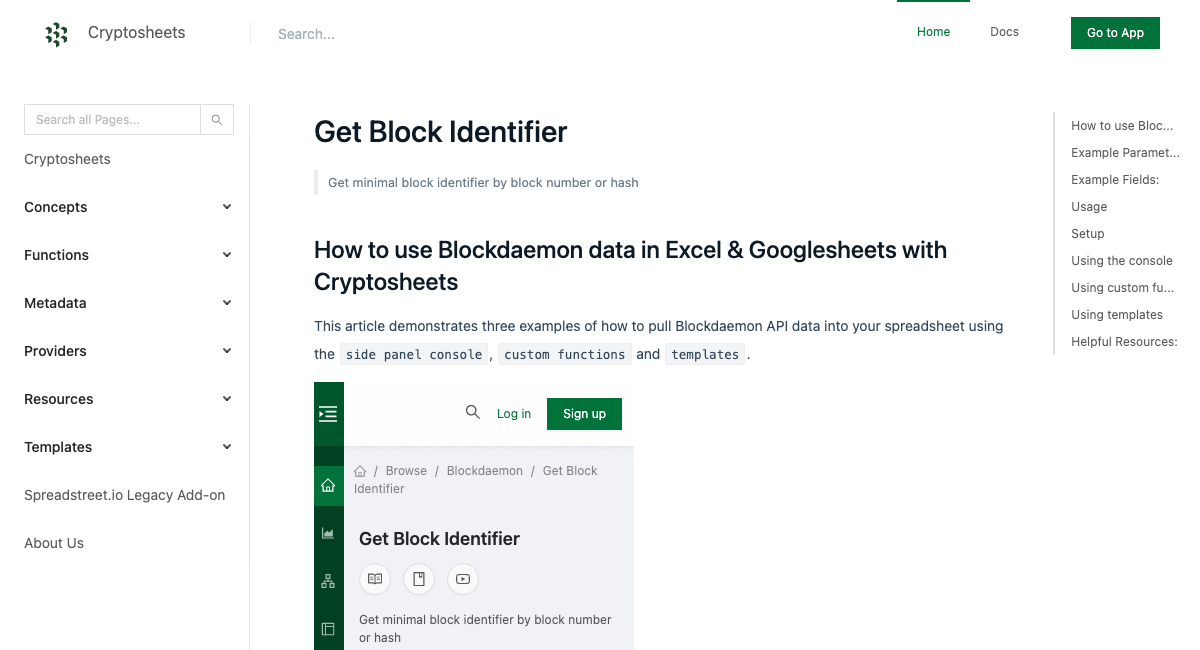This screenshot has height=650, width=1200.
Task: Select the Home navigation item
Action: point(933,31)
